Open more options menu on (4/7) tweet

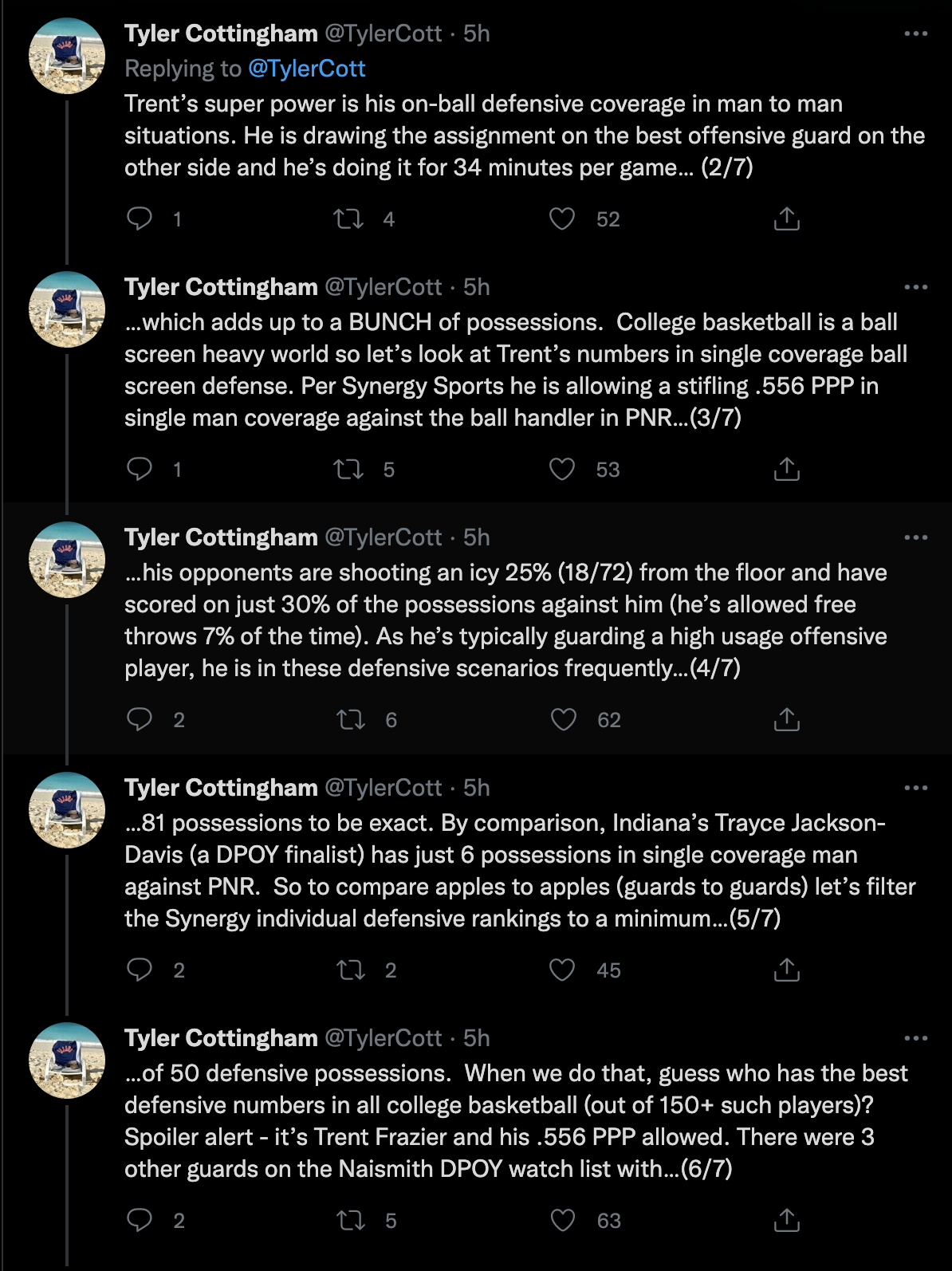pyautogui.click(x=915, y=537)
